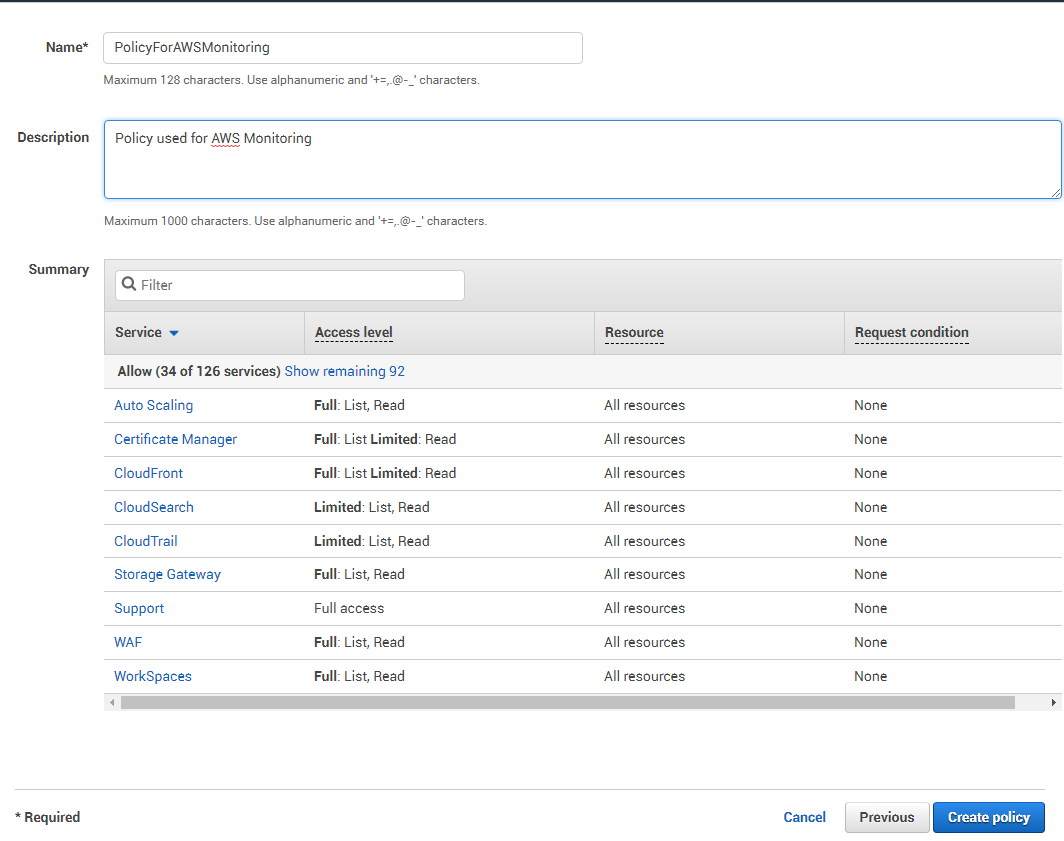Open the CloudSearch service link
This screenshot has width=1064, height=841.
pyautogui.click(x=154, y=507)
